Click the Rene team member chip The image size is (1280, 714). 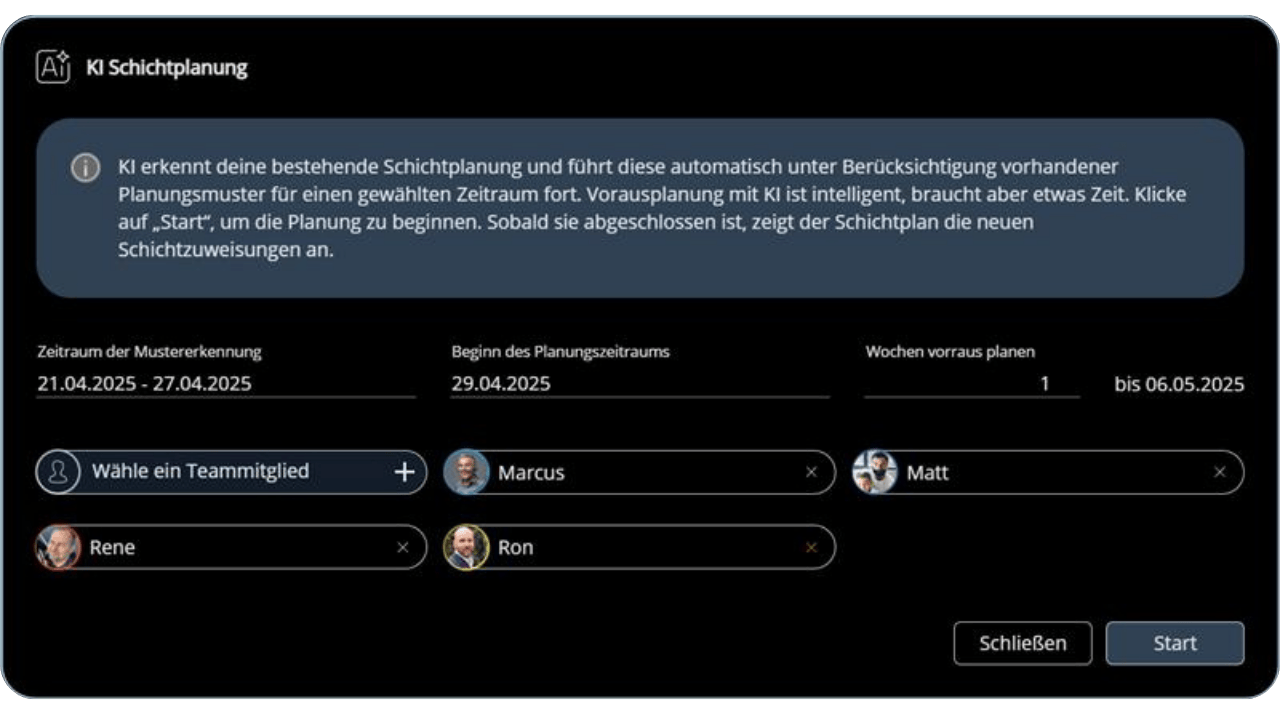coord(231,547)
